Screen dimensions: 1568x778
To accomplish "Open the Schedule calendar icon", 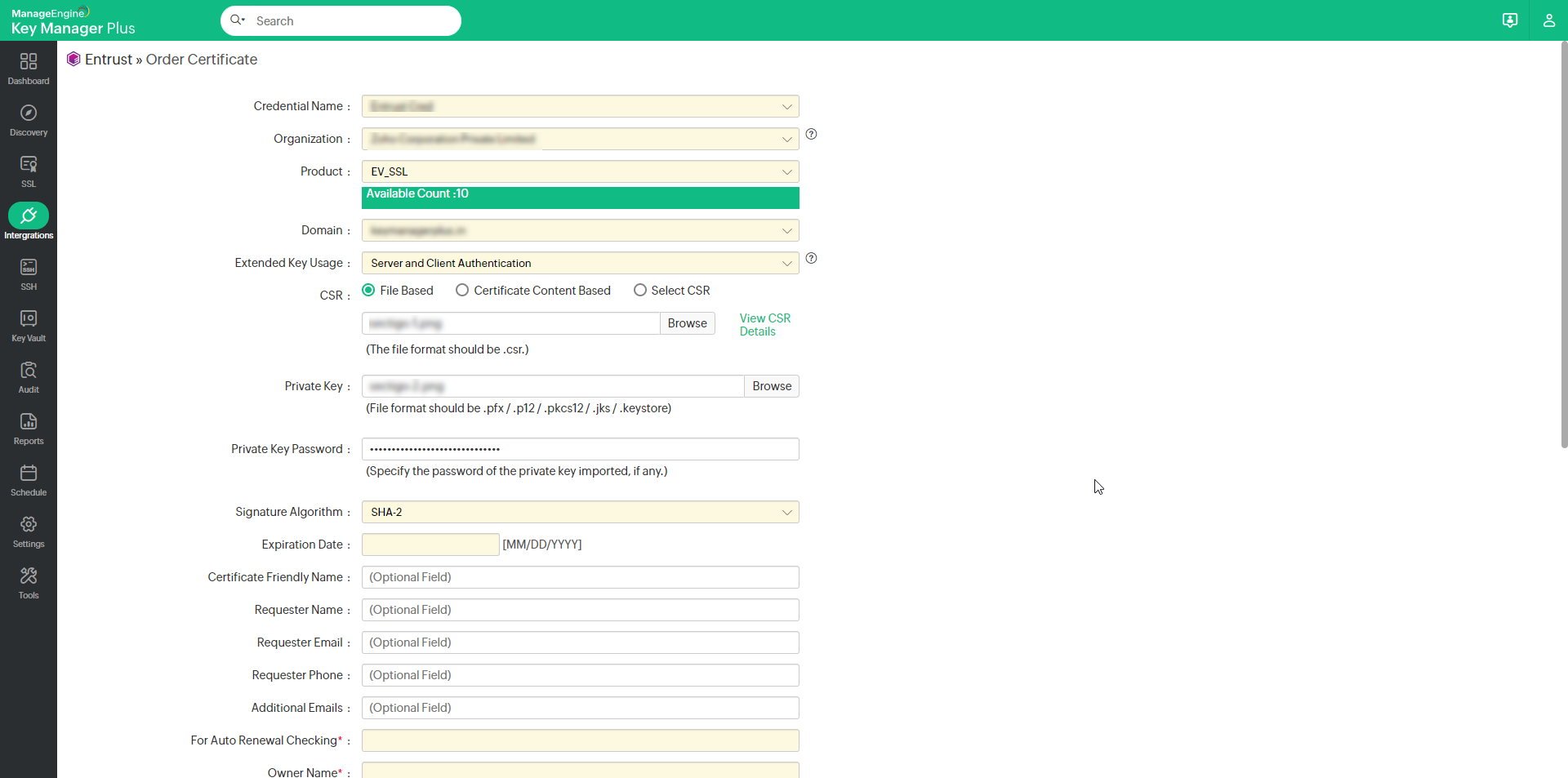I will [29, 473].
